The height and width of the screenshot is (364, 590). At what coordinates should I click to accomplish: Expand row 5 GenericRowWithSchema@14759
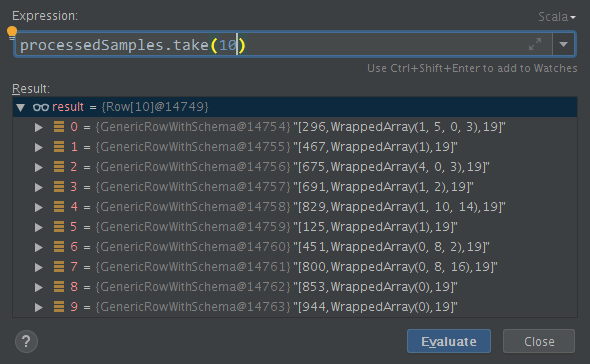pyautogui.click(x=38, y=227)
